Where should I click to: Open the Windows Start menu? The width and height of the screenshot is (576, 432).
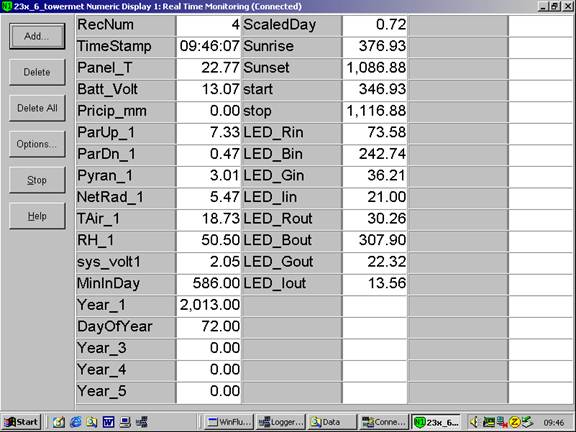pyautogui.click(x=21, y=422)
